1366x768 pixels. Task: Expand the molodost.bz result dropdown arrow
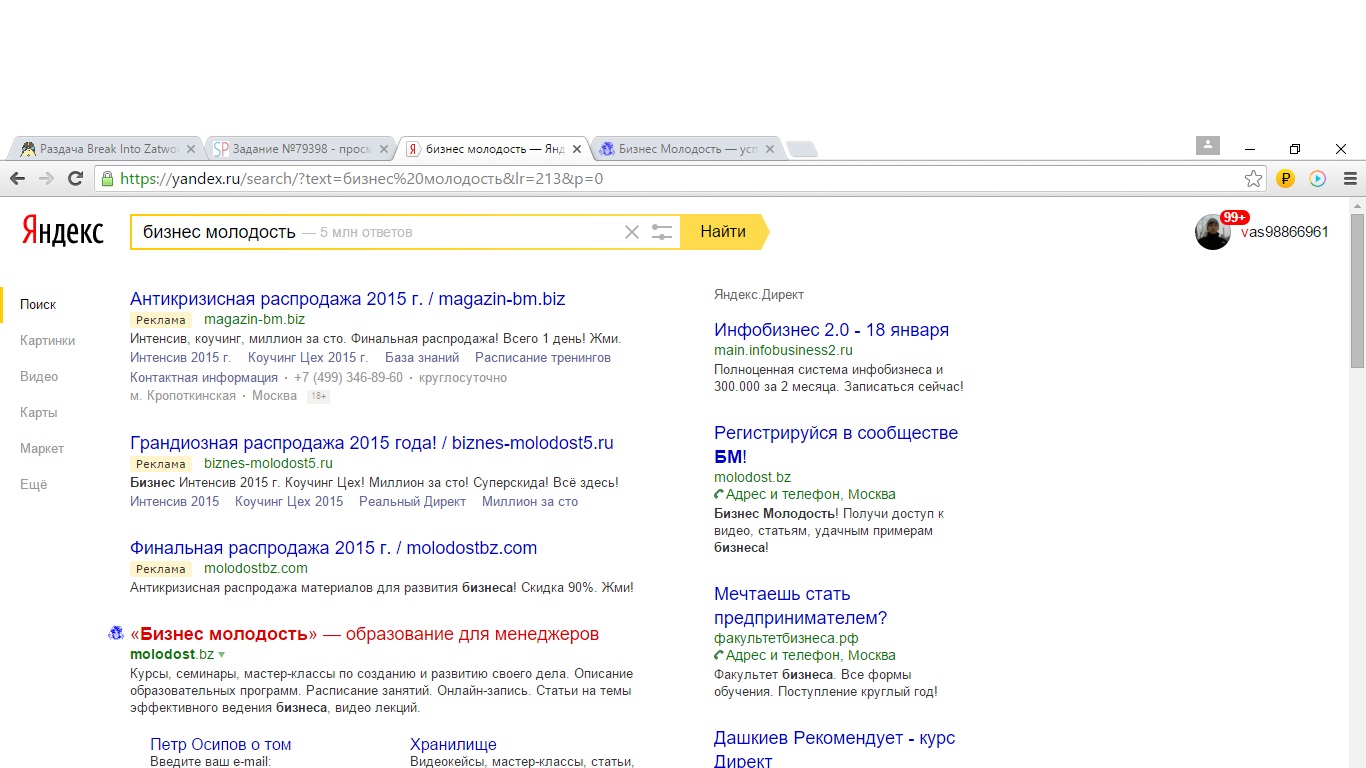(222, 655)
